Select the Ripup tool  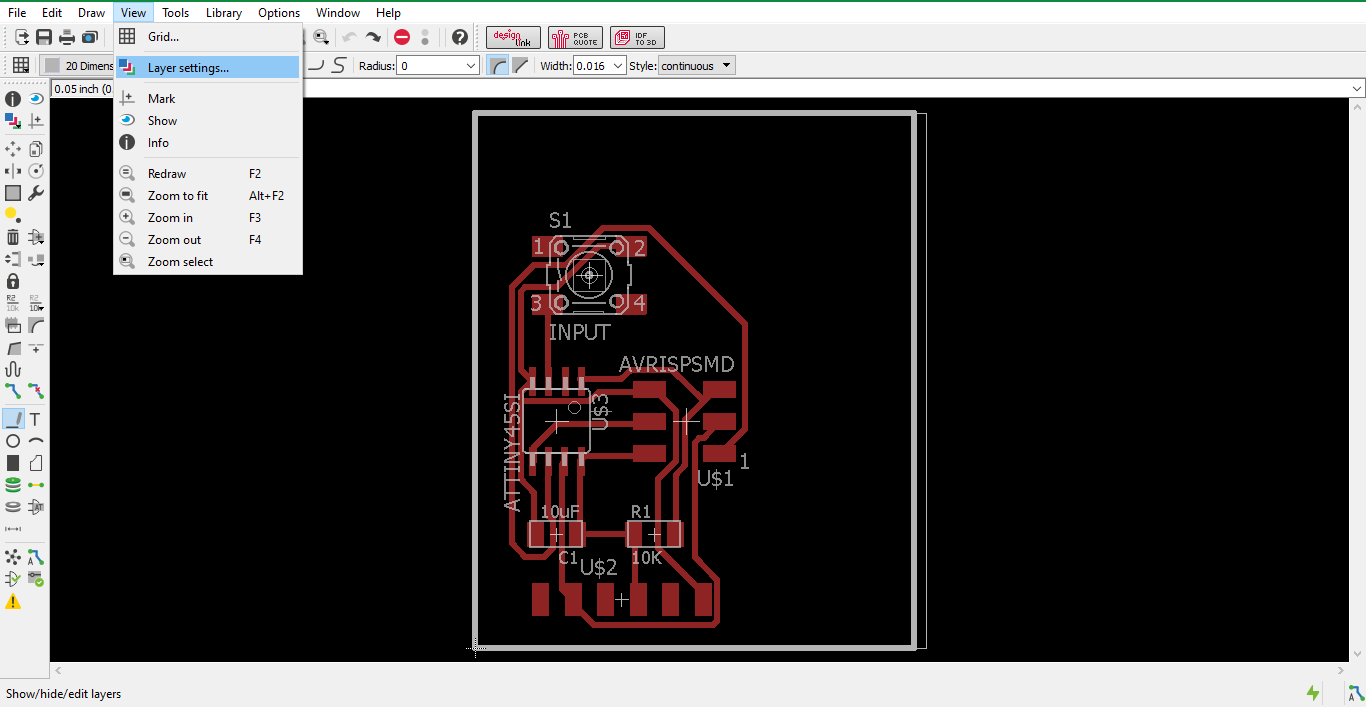[x=36, y=391]
